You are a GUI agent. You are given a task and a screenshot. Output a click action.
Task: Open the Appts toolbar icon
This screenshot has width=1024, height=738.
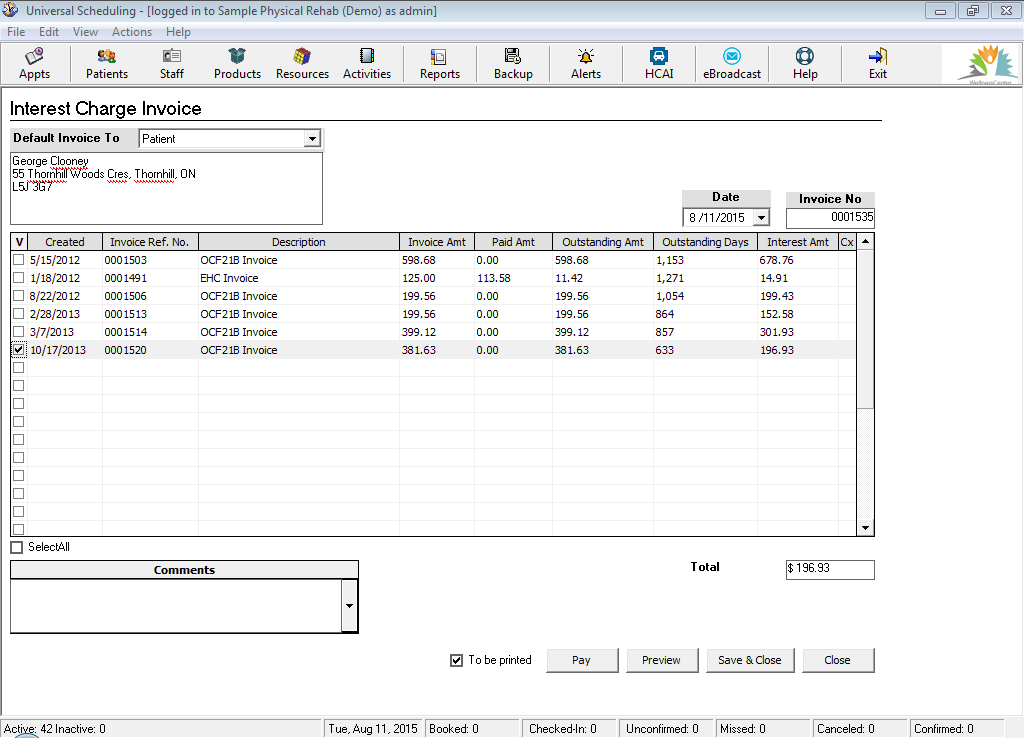pos(35,63)
